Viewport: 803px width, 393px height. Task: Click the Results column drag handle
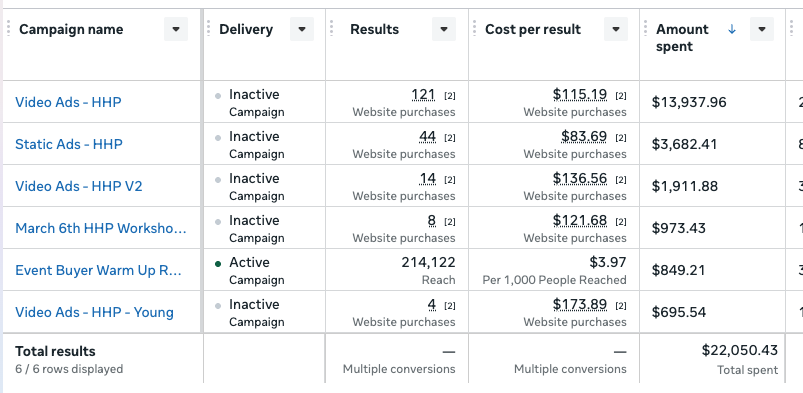[331, 29]
